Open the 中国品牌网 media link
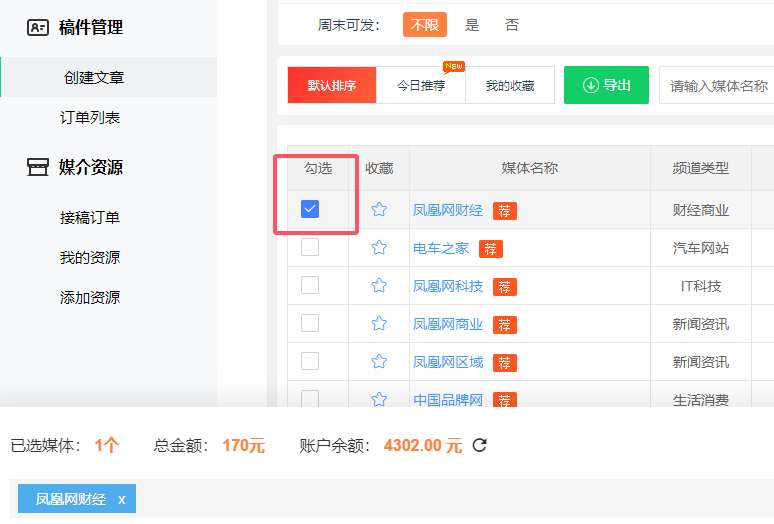 (x=448, y=400)
